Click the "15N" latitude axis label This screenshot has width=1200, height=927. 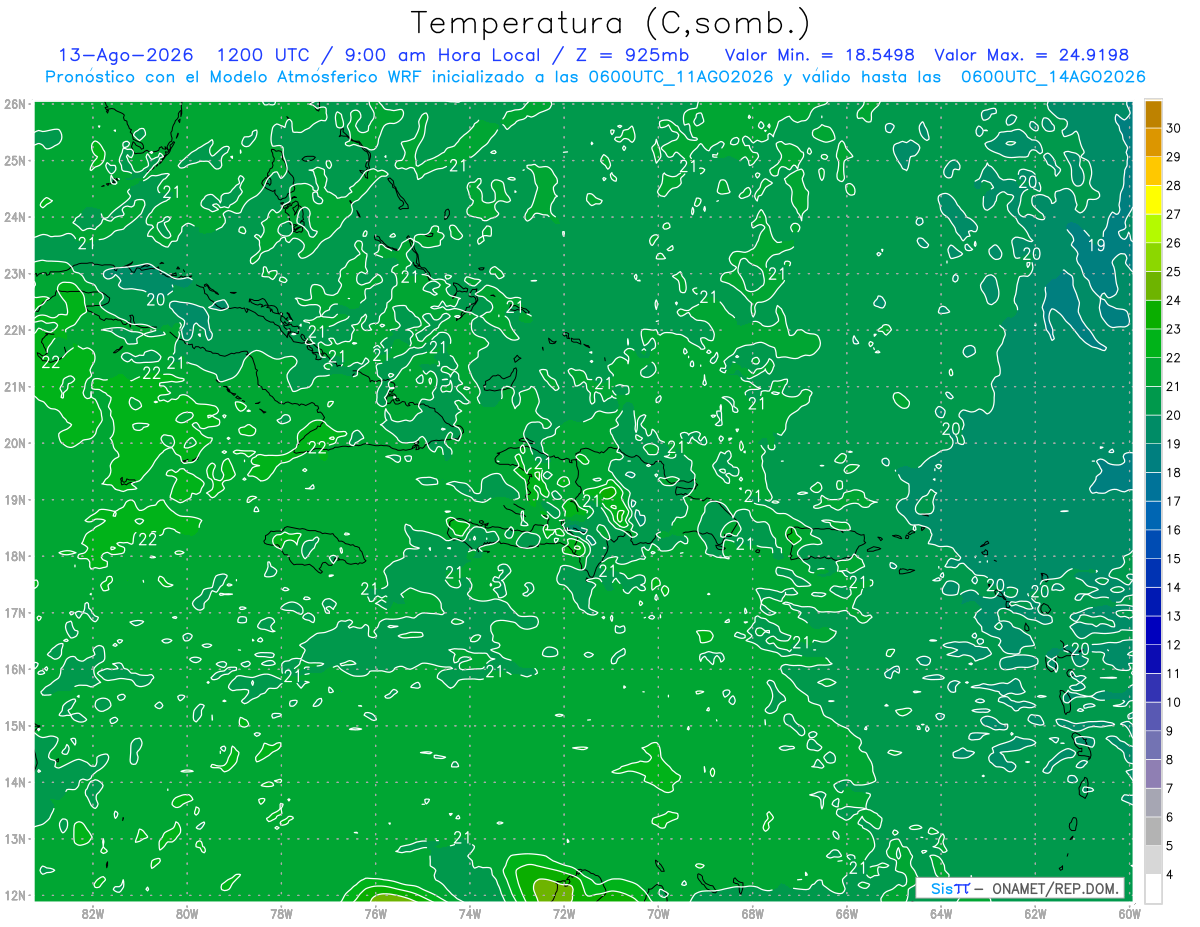[15, 725]
